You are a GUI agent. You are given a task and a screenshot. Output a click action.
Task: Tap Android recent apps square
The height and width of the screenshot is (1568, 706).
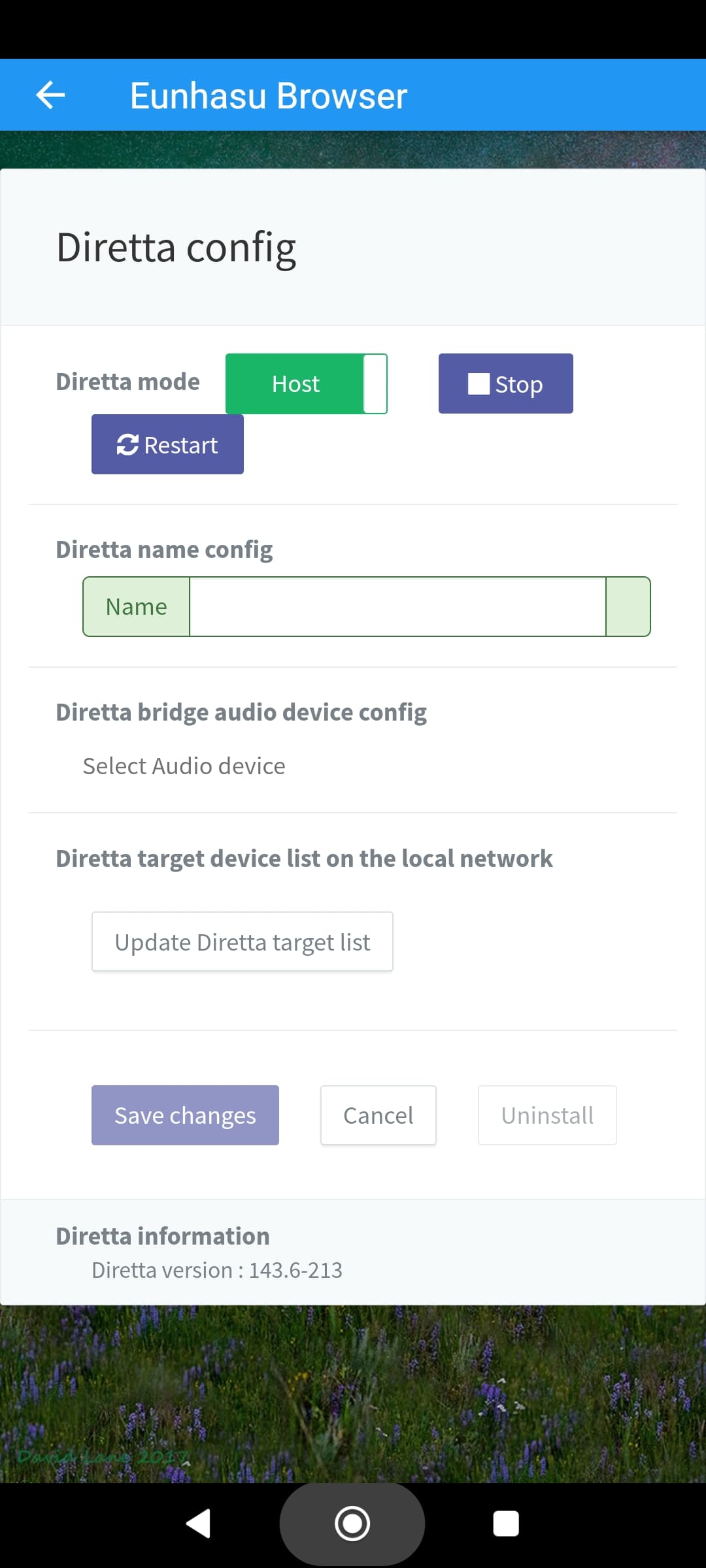(506, 1524)
